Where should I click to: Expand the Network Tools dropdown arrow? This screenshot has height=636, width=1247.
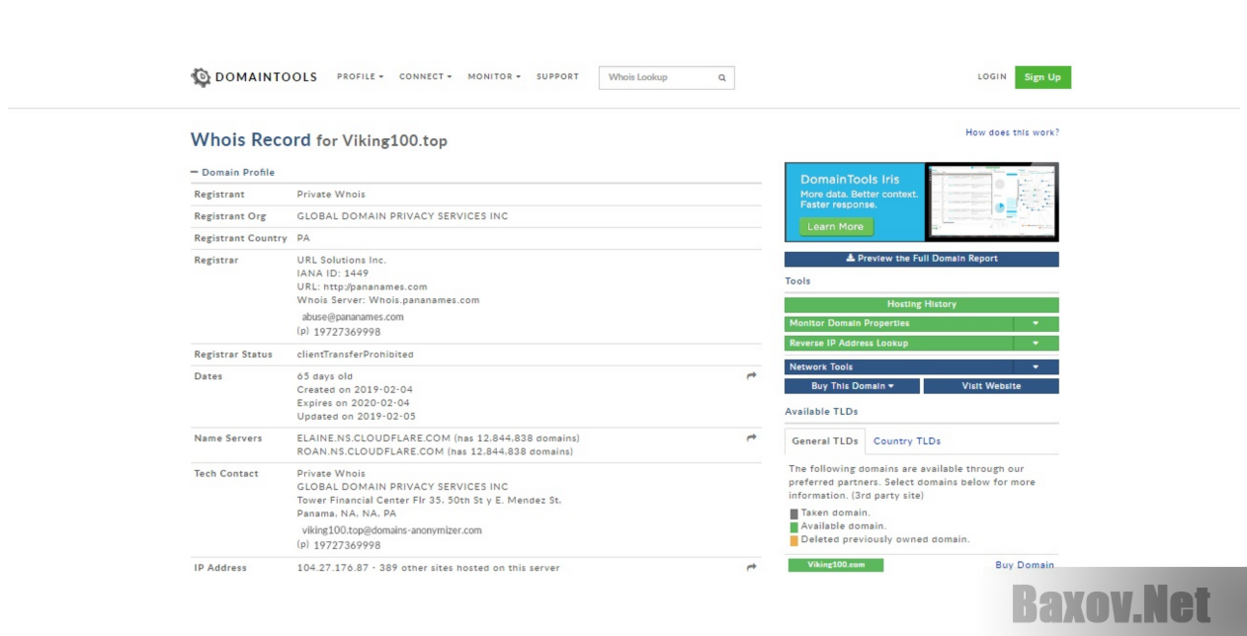1036,367
